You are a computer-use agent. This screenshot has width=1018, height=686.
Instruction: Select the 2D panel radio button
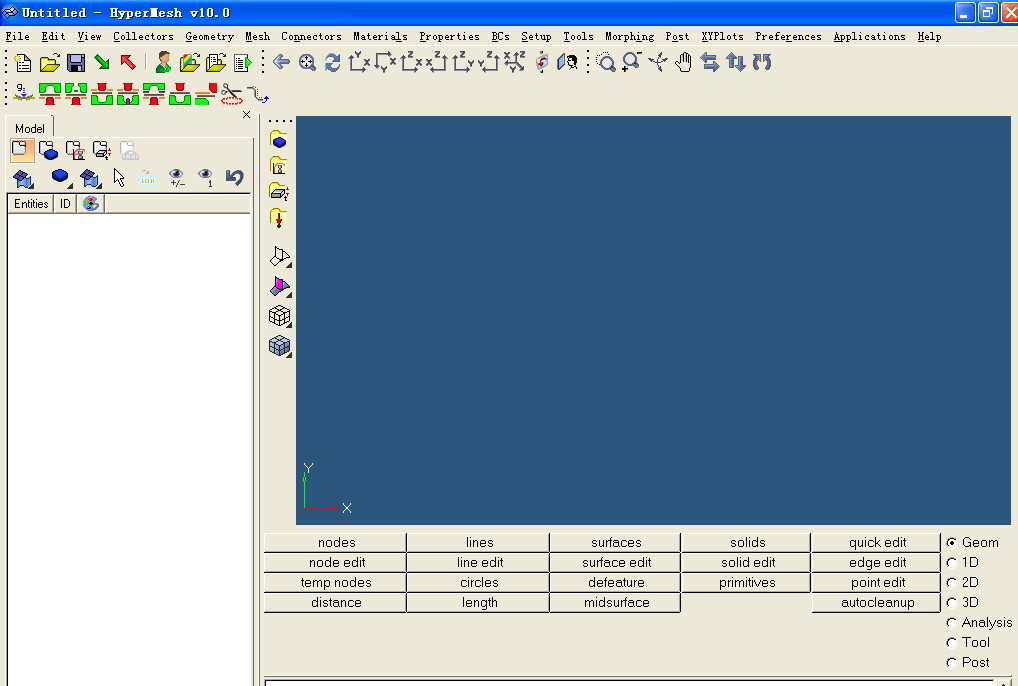952,583
